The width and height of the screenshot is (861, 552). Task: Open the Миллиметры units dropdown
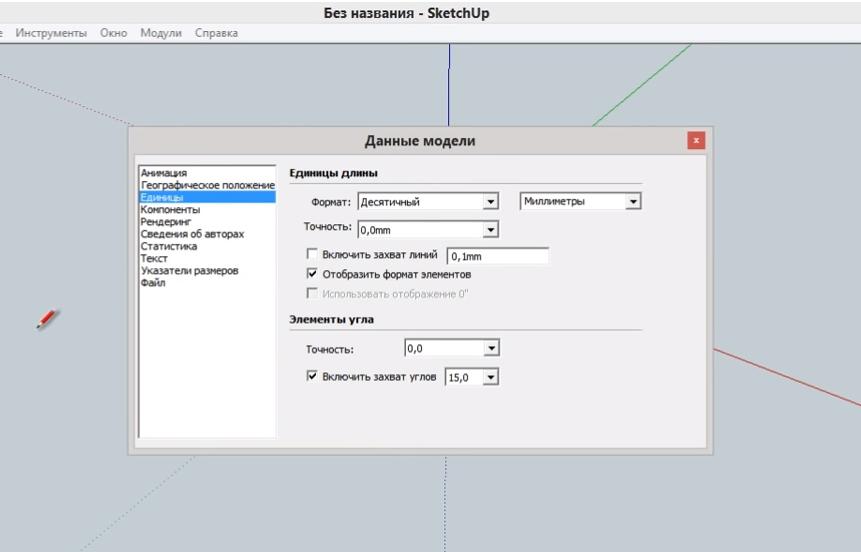(580, 202)
